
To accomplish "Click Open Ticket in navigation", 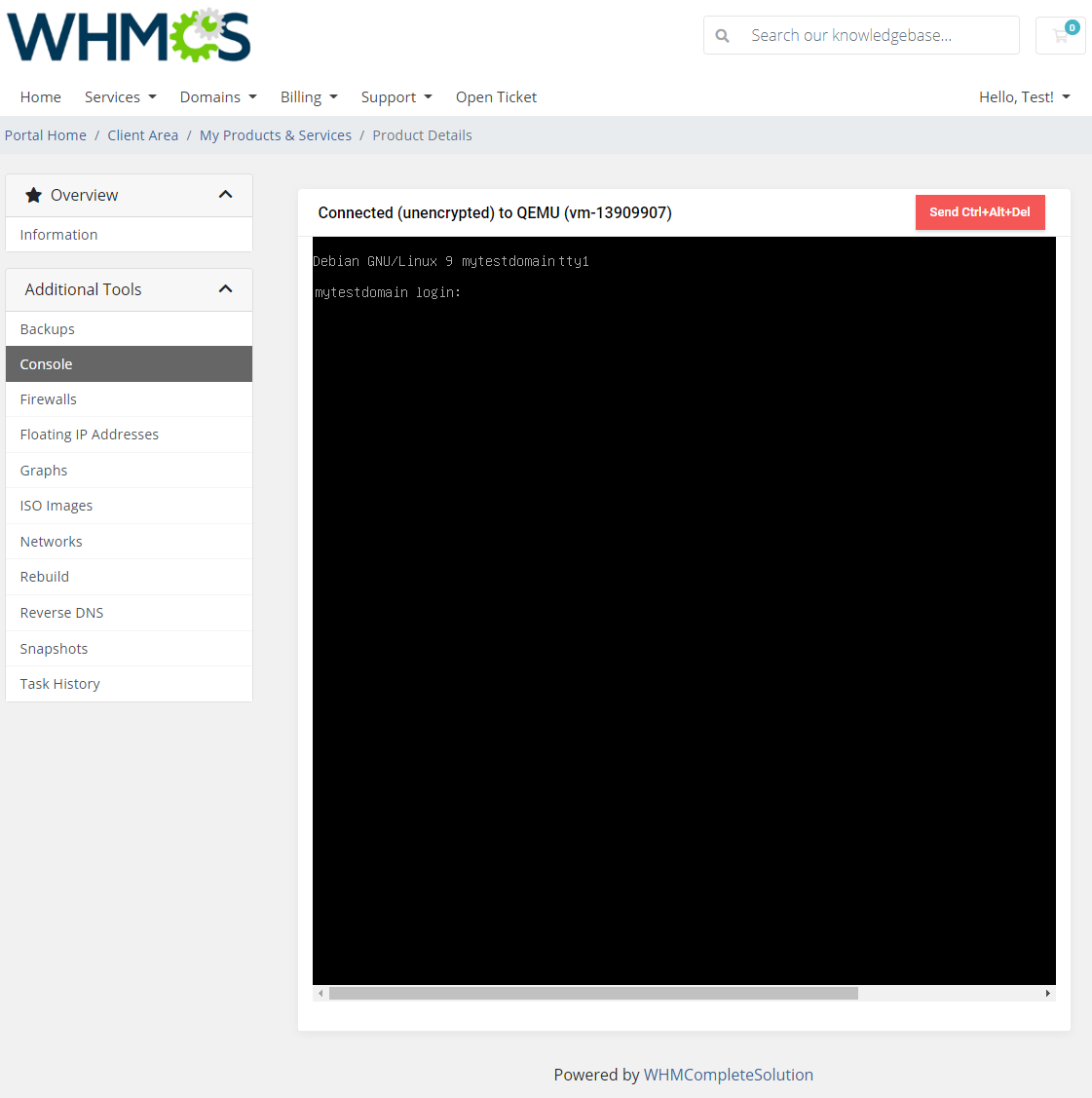I will point(496,97).
